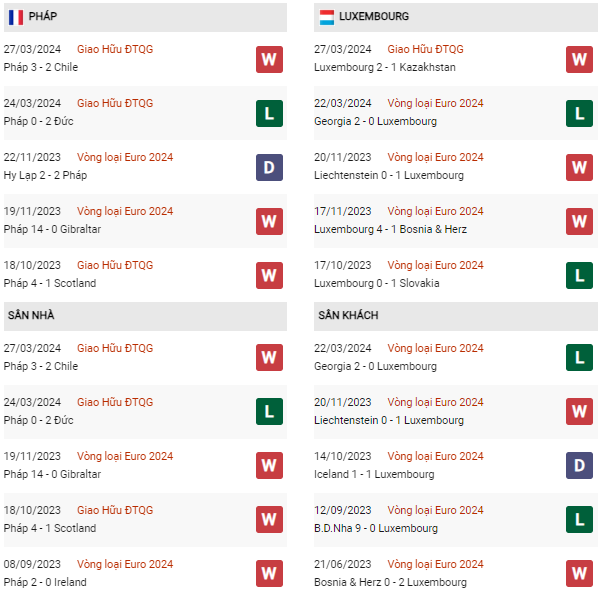Click the D badge for Hy Lạp 2 - 2 Pháp

269,167
